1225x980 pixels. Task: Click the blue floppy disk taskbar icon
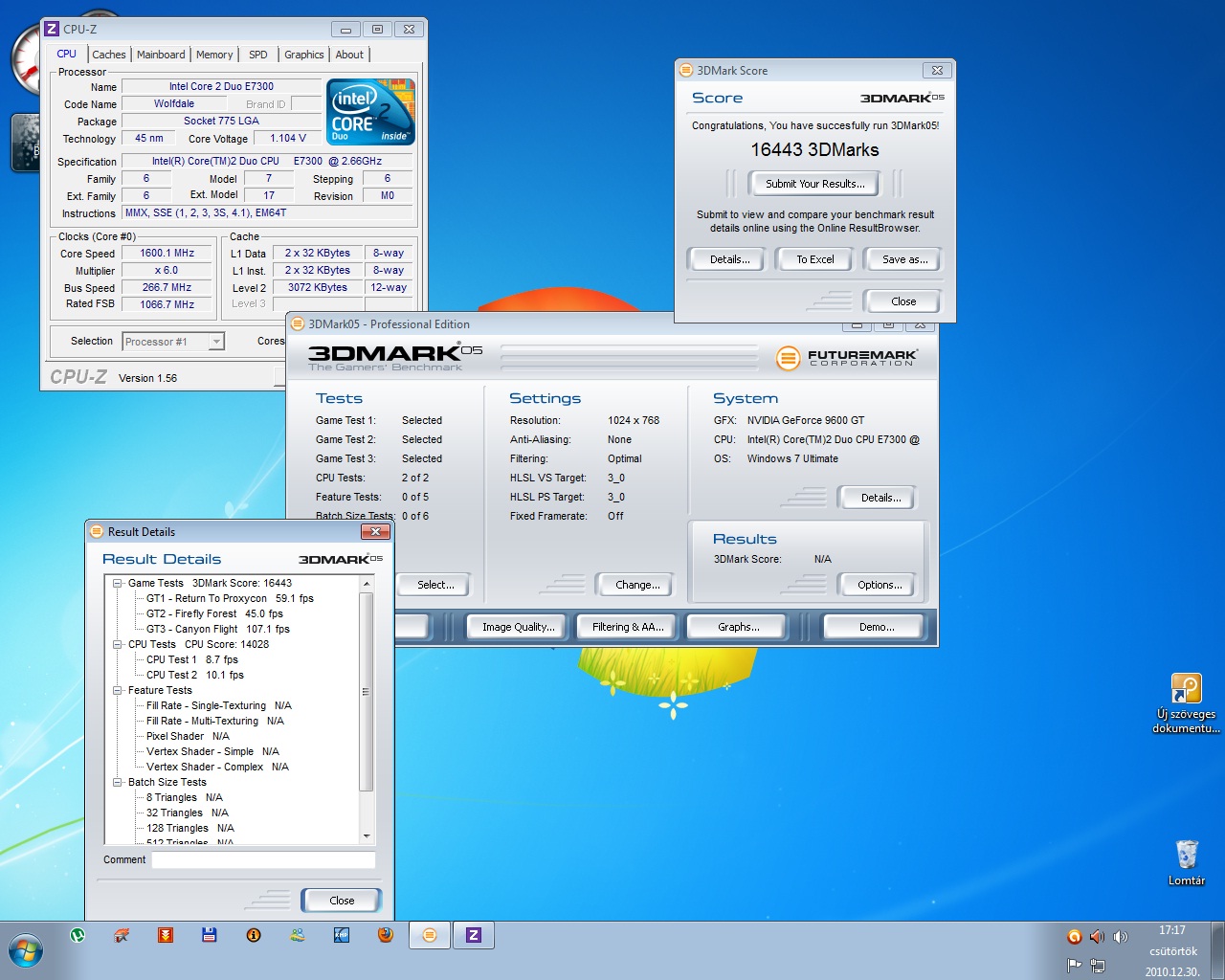[210, 935]
